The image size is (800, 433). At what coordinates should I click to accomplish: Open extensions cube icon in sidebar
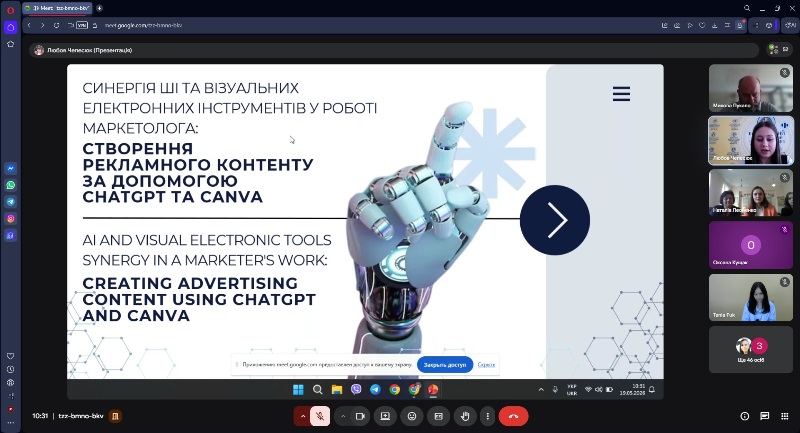10,383
